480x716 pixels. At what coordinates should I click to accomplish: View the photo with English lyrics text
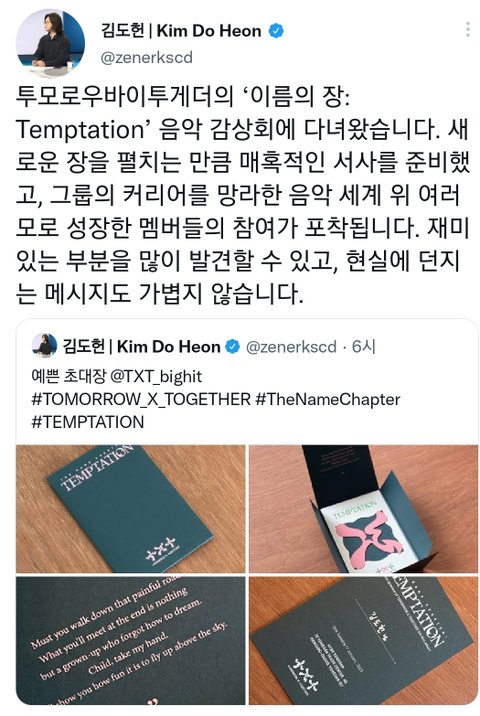tap(131, 640)
